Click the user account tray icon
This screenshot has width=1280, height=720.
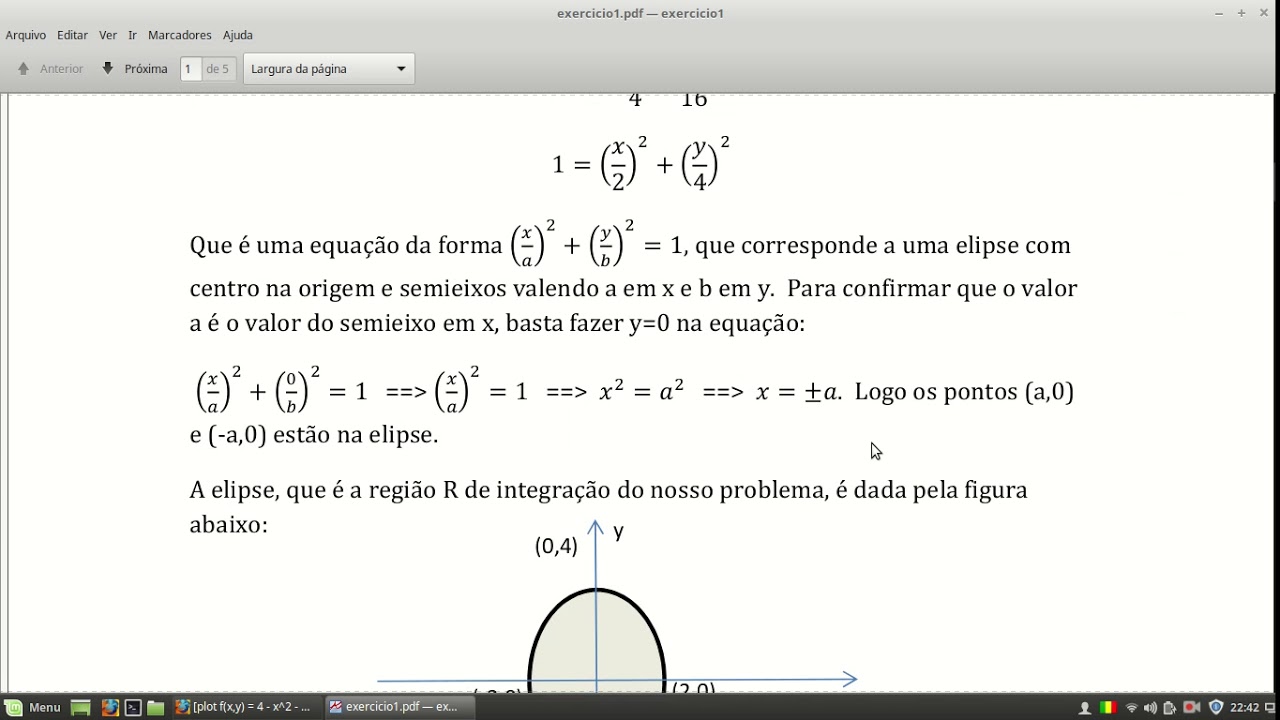1085,708
